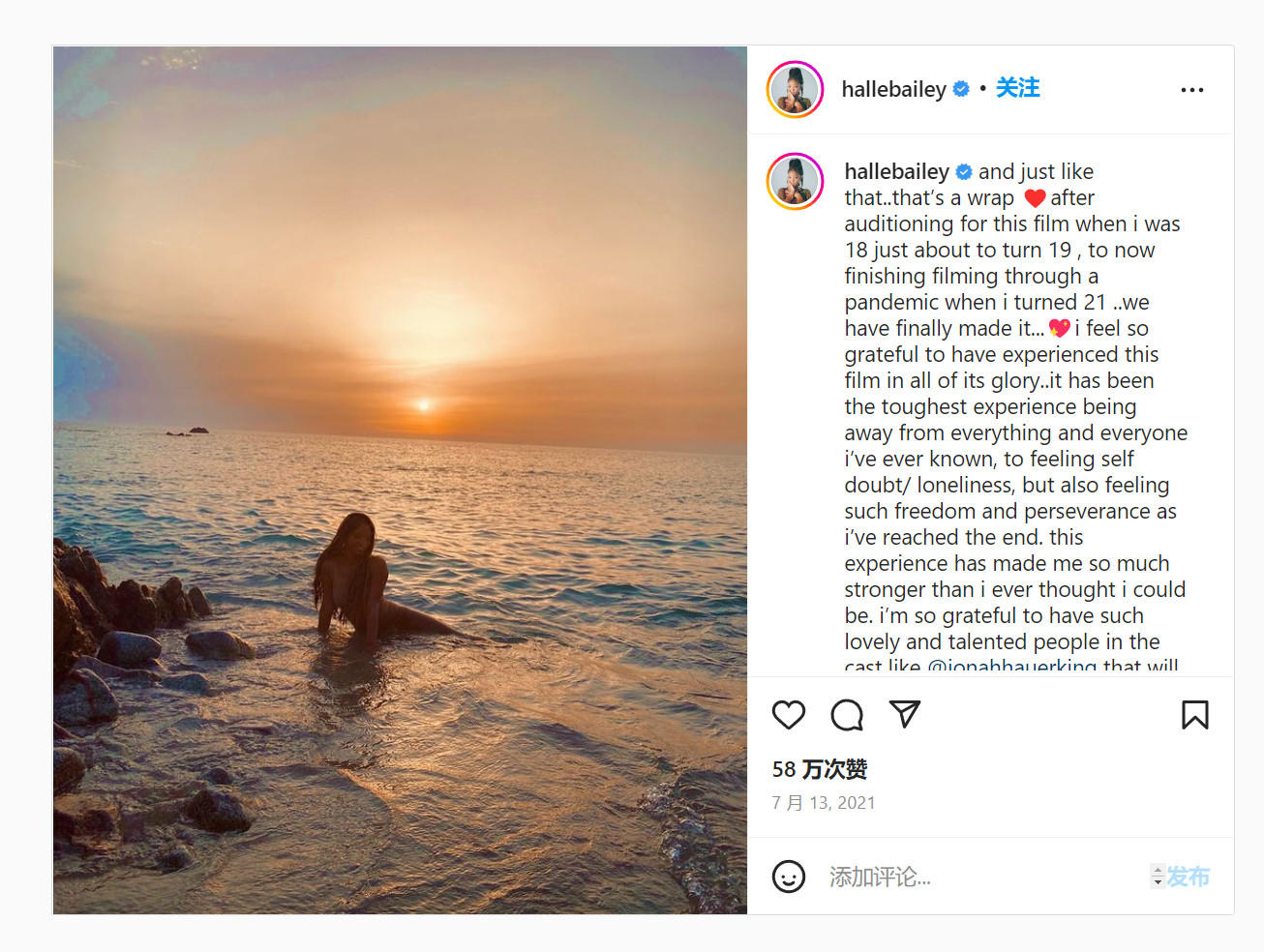Screen dimensions: 1264x952
Task: Click the sunset beach photo
Action: click(x=400, y=480)
